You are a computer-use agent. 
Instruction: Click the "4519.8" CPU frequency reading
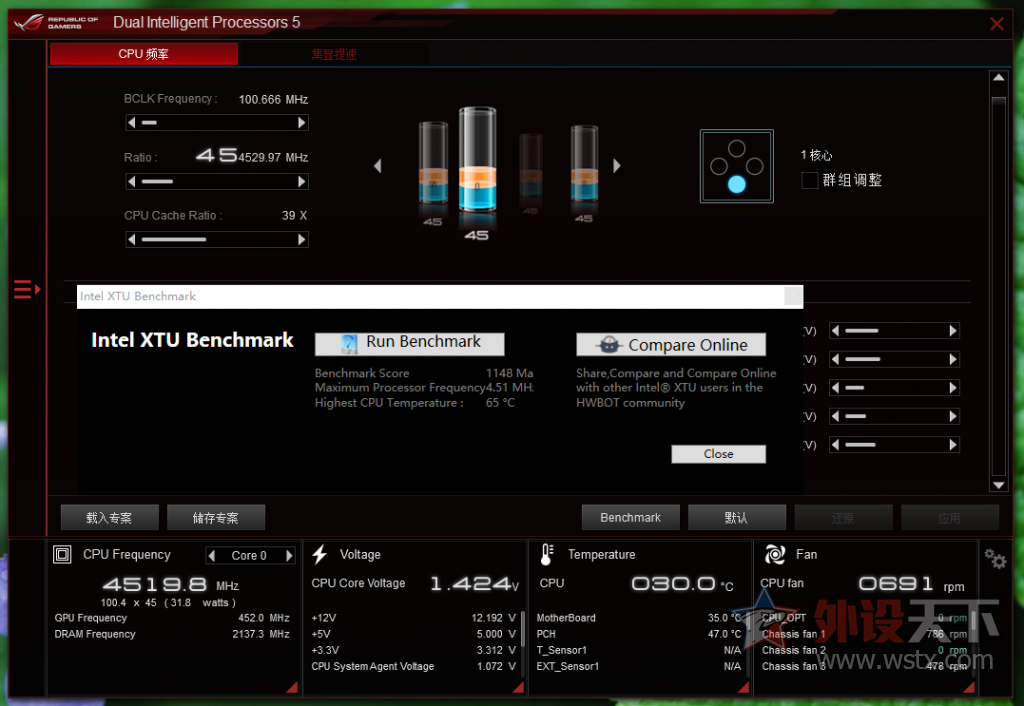pyautogui.click(x=155, y=584)
